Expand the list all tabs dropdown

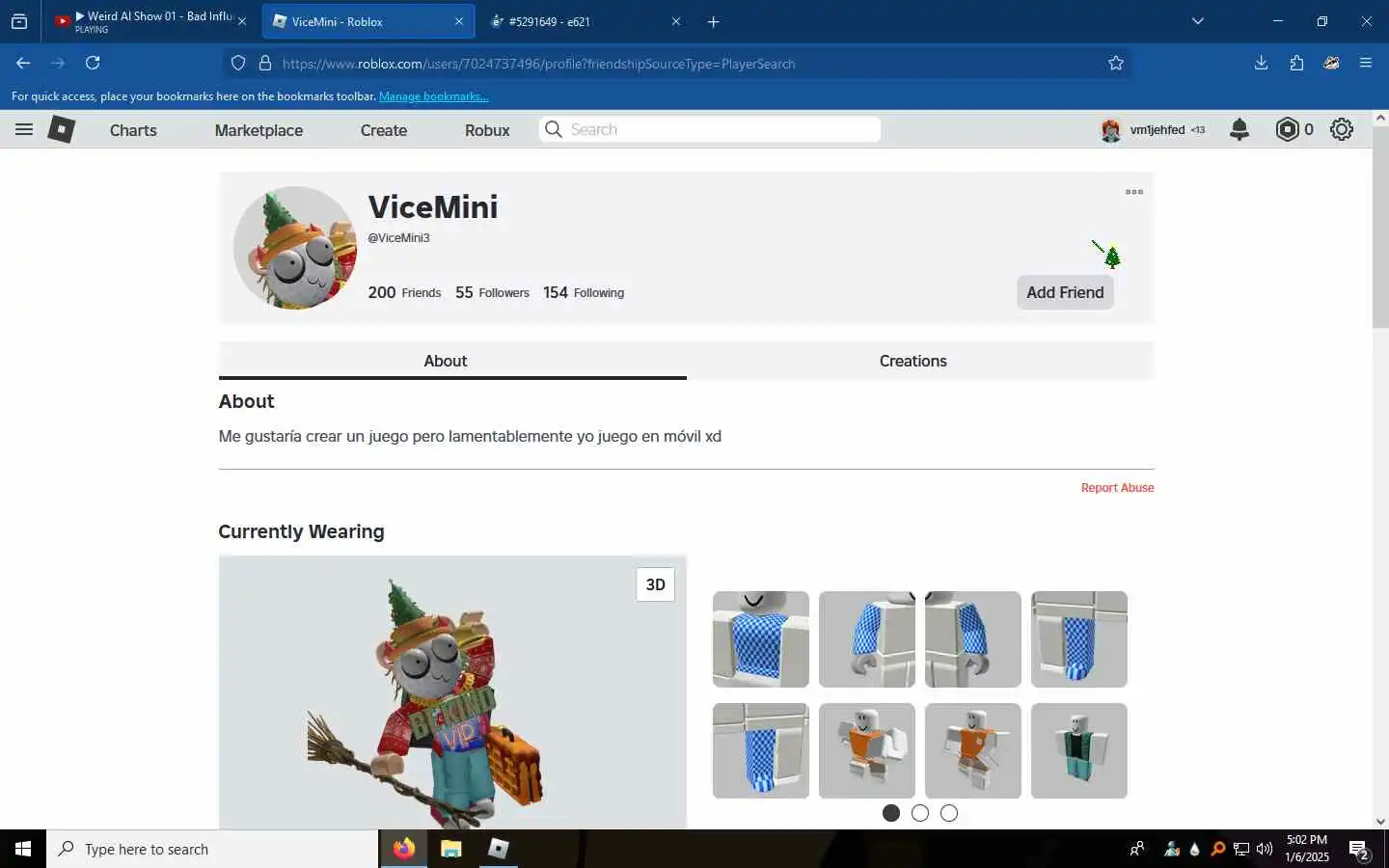point(1198,21)
